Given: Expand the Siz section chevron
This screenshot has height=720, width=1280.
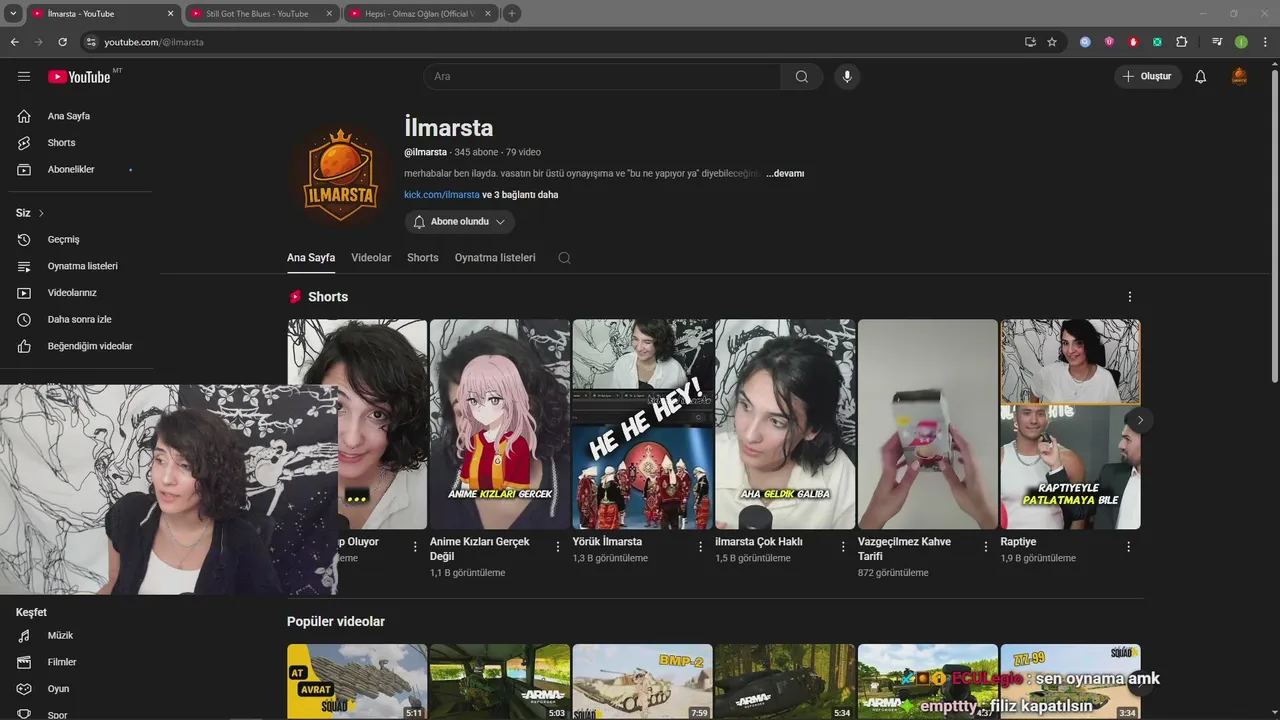Looking at the screenshot, I should (x=41, y=213).
